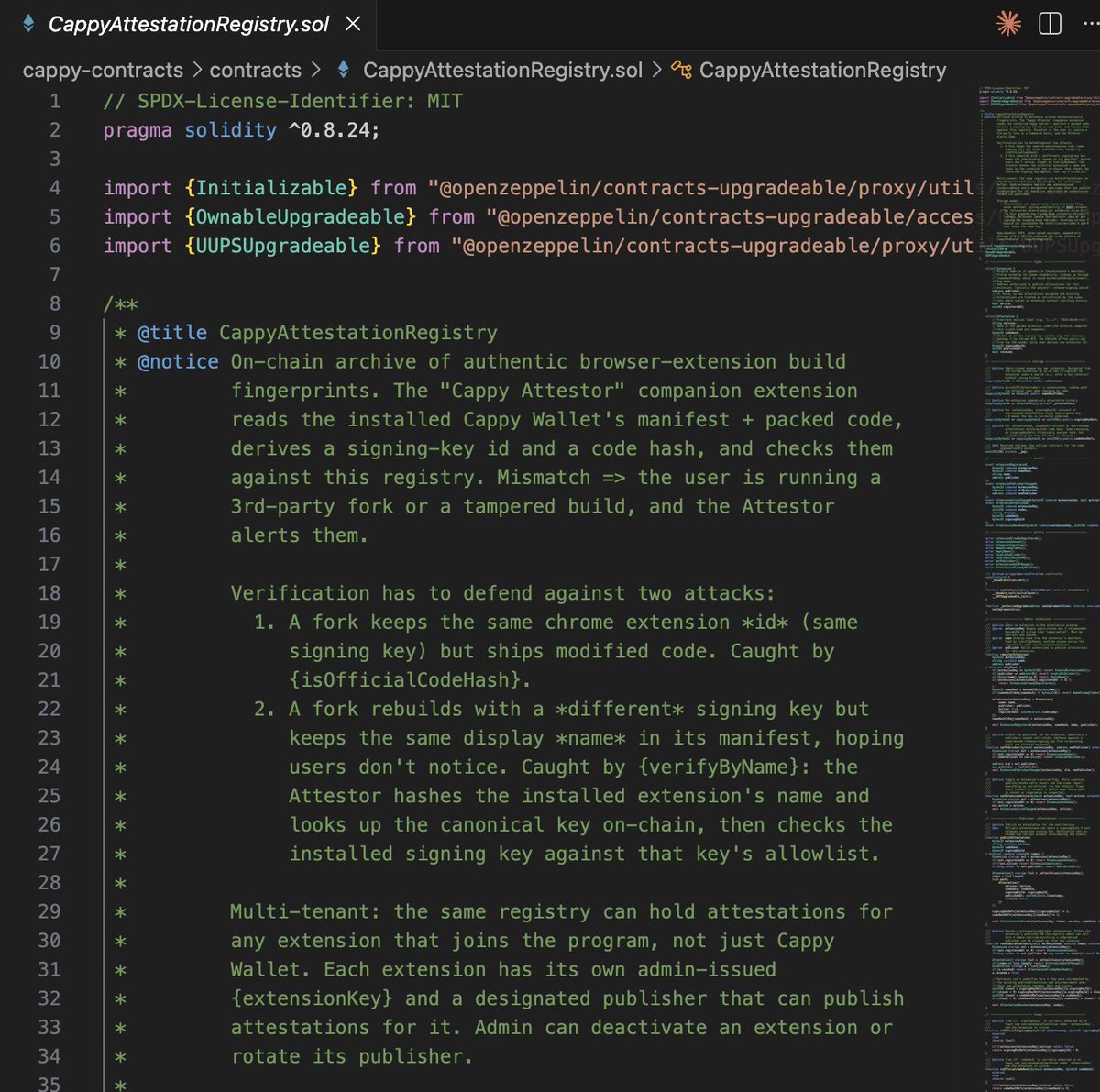This screenshot has width=1100, height=1092.
Task: Click line number 29 in gutter
Action: [49, 911]
